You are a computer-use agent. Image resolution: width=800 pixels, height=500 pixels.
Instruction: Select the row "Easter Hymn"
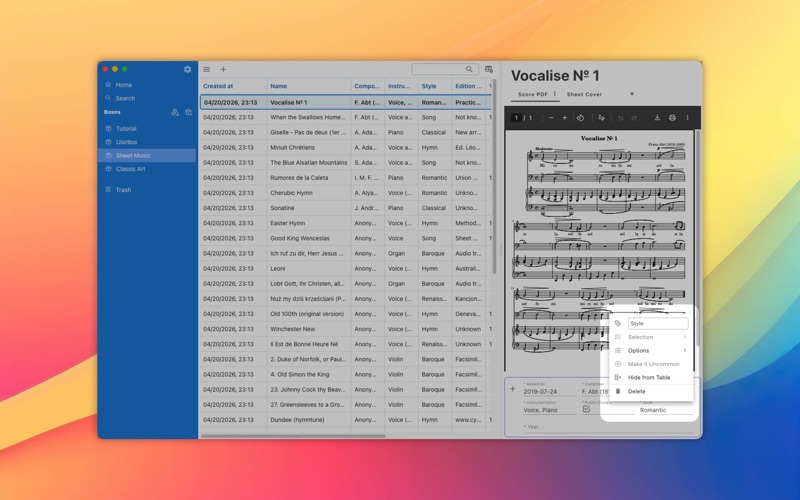(345, 223)
